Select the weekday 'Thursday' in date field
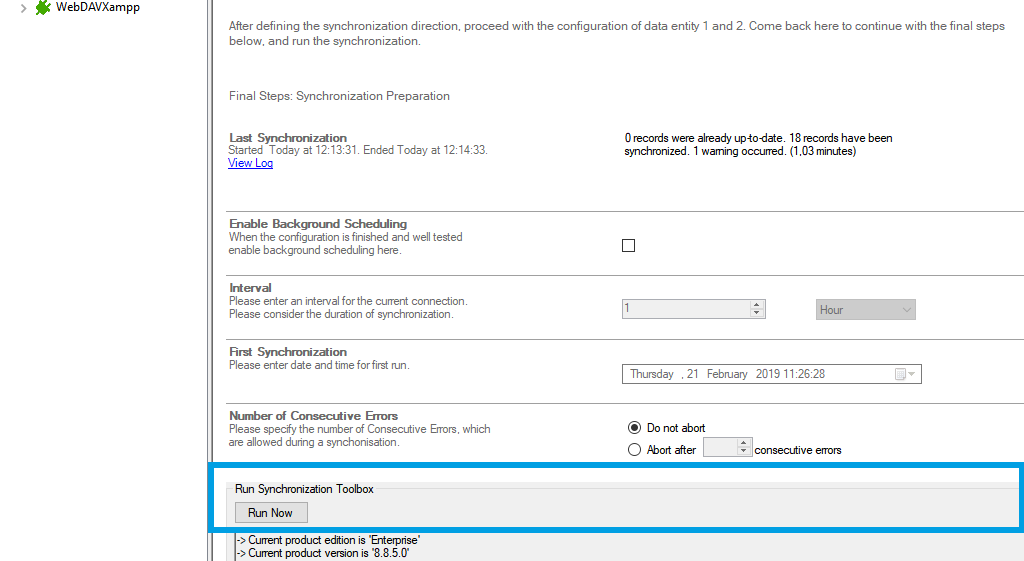1024x561 pixels. pos(652,374)
